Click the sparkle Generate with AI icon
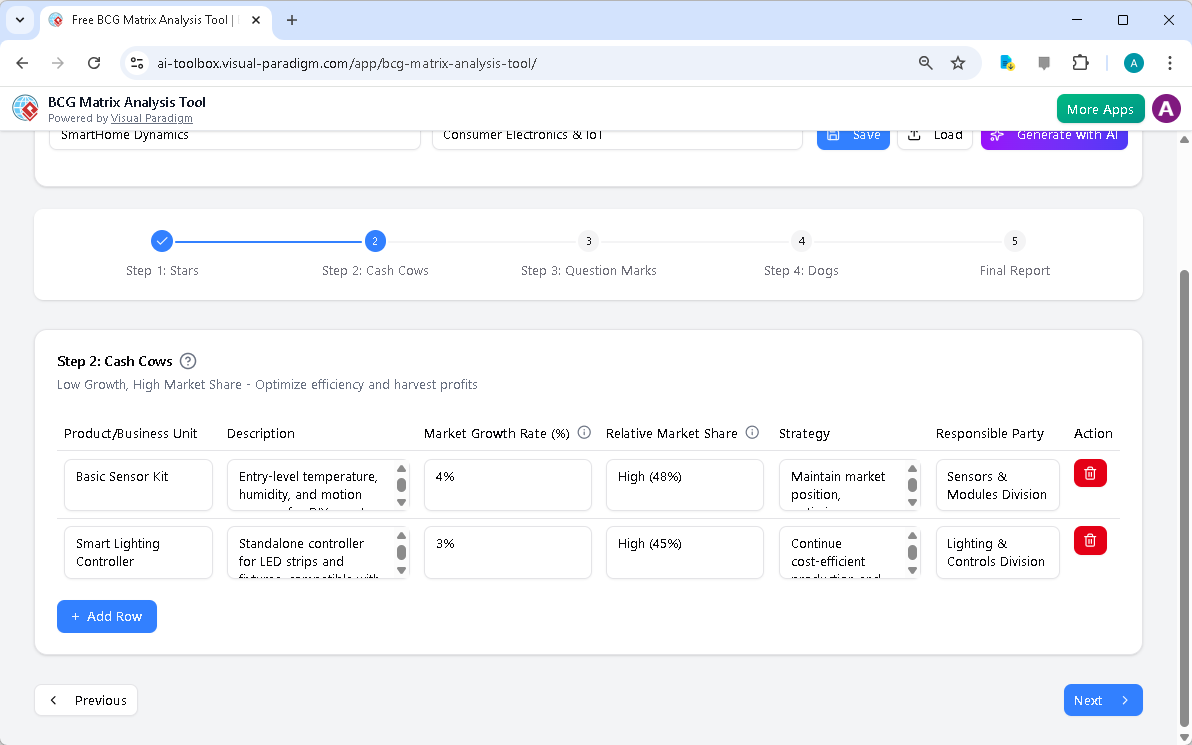This screenshot has width=1192, height=745. [x=996, y=134]
